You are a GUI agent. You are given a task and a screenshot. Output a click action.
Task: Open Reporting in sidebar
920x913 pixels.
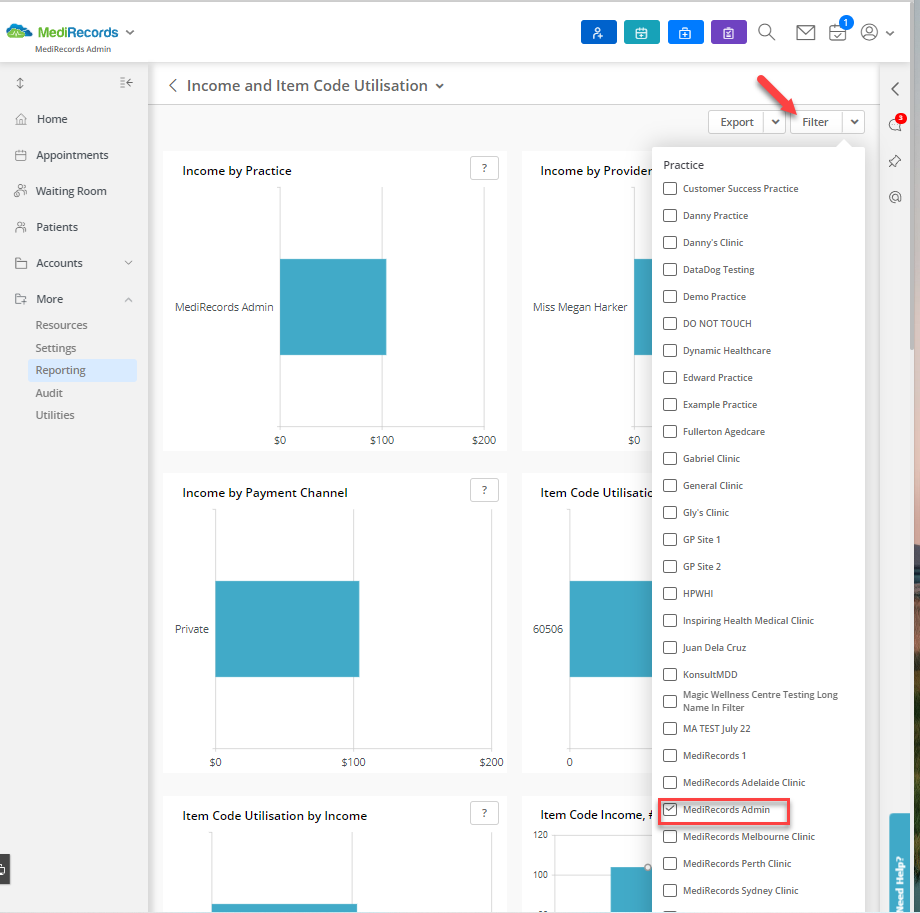coord(82,370)
